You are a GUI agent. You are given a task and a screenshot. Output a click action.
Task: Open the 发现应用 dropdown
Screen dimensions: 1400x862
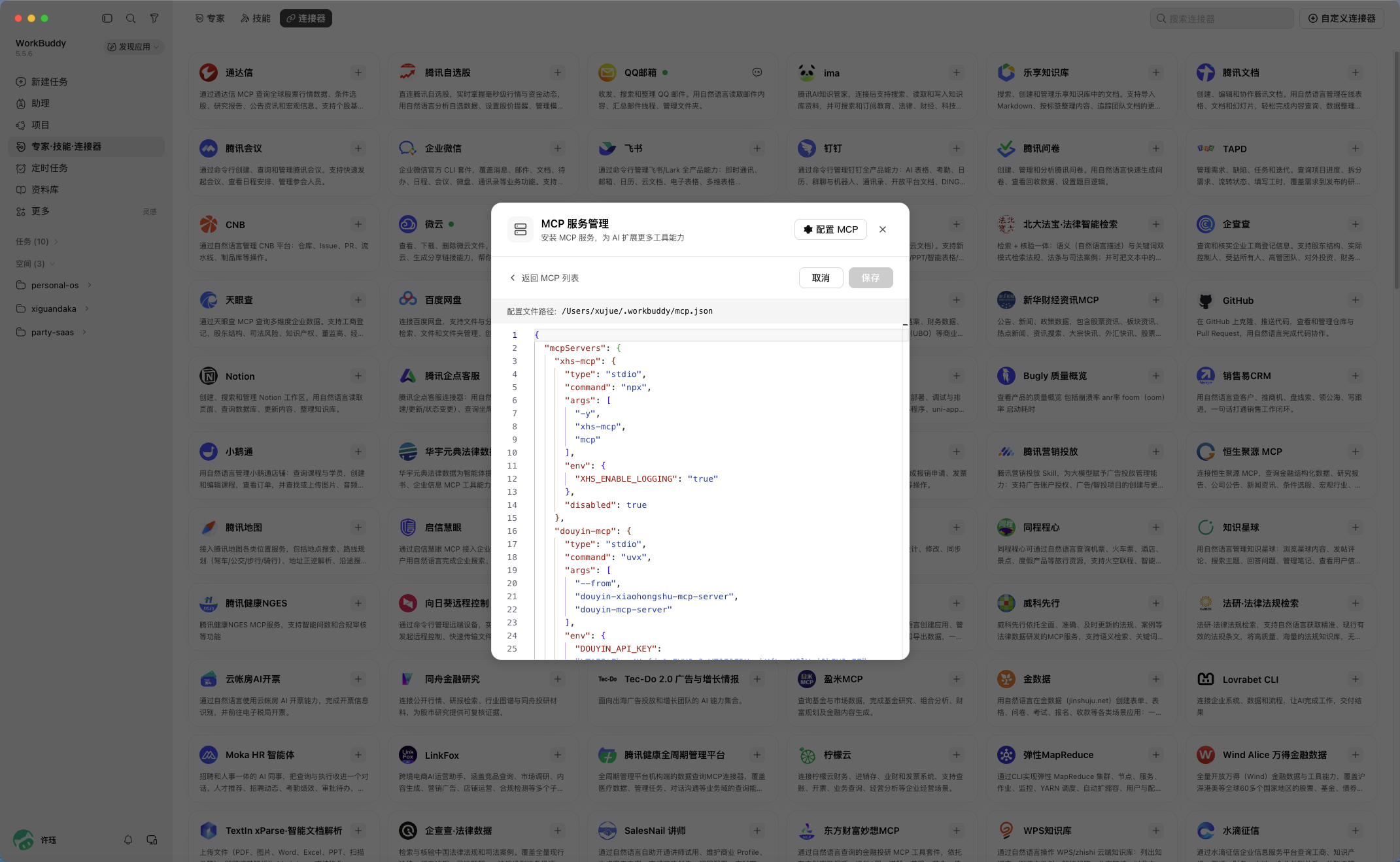click(x=133, y=47)
